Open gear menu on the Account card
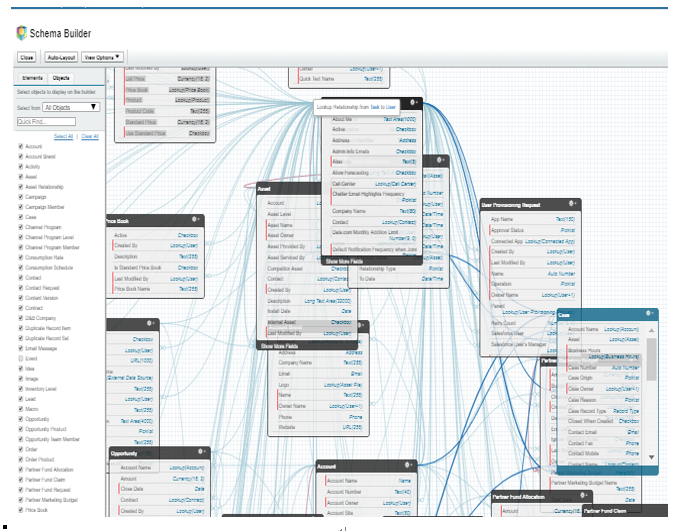This screenshot has height=531, width=690. click(x=409, y=465)
